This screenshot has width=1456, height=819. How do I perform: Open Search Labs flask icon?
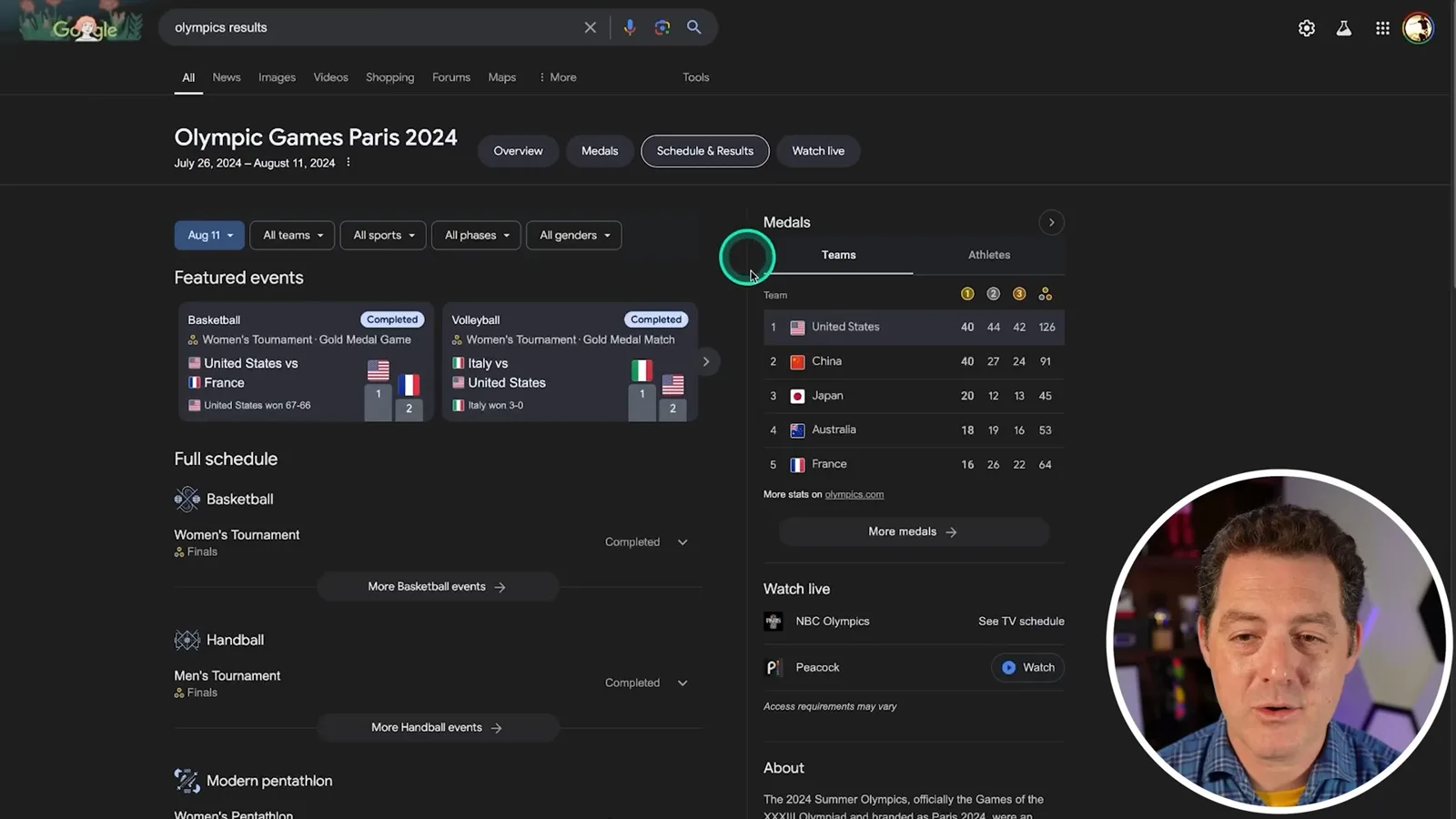(1344, 28)
